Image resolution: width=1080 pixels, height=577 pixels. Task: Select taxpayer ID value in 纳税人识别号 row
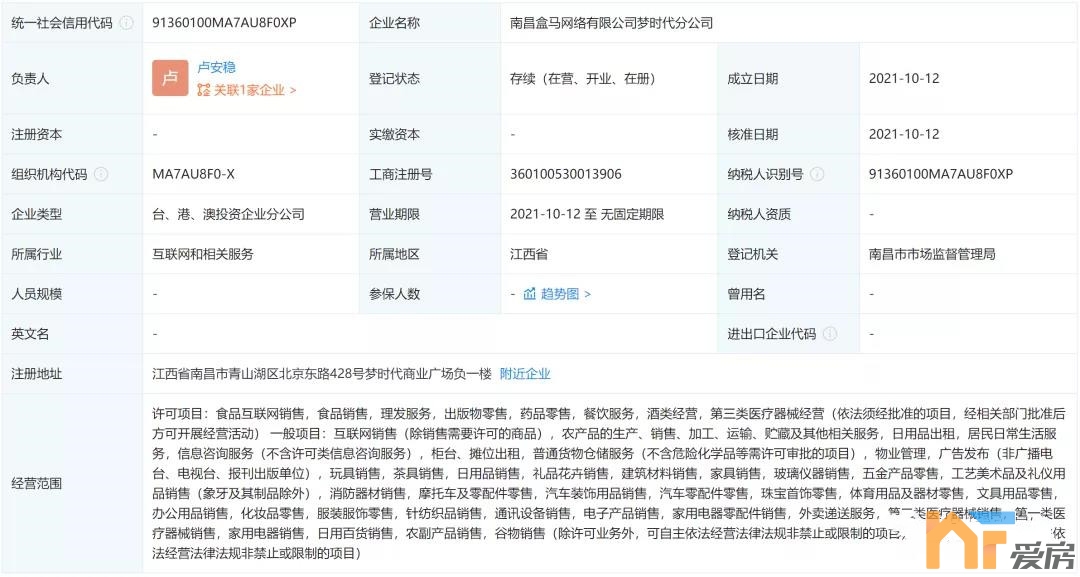[x=941, y=174]
